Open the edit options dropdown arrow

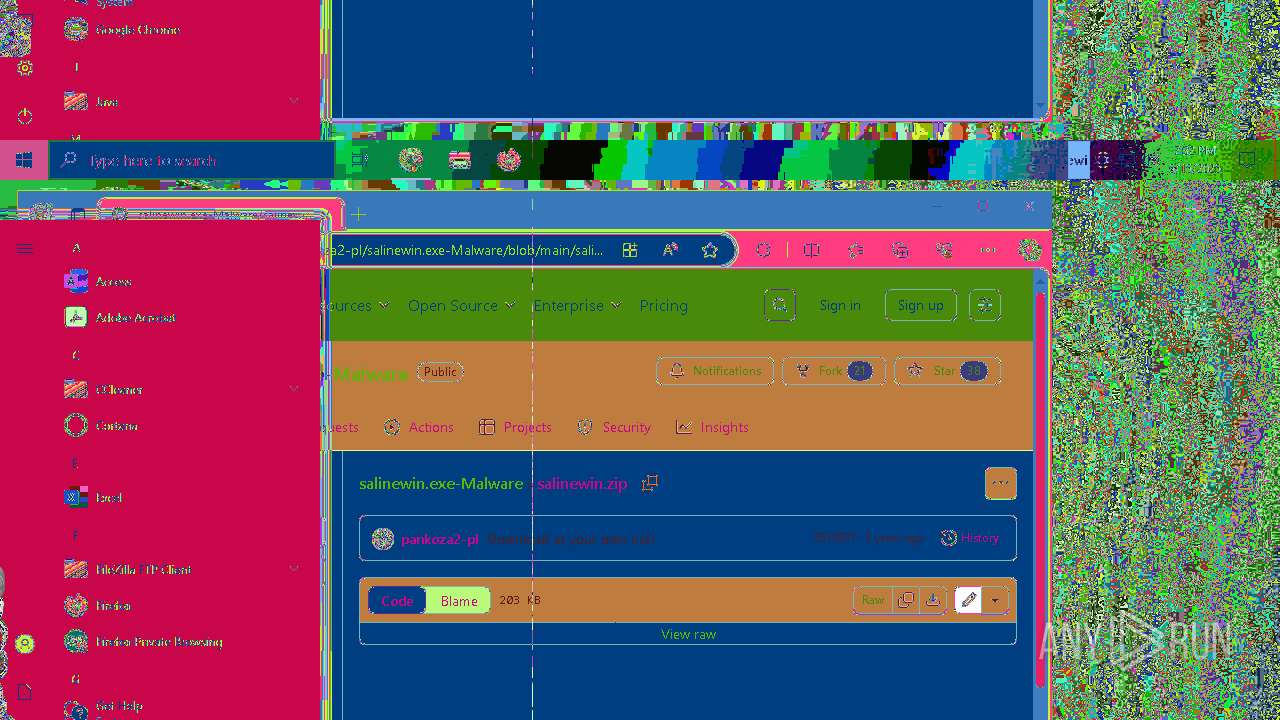point(995,600)
